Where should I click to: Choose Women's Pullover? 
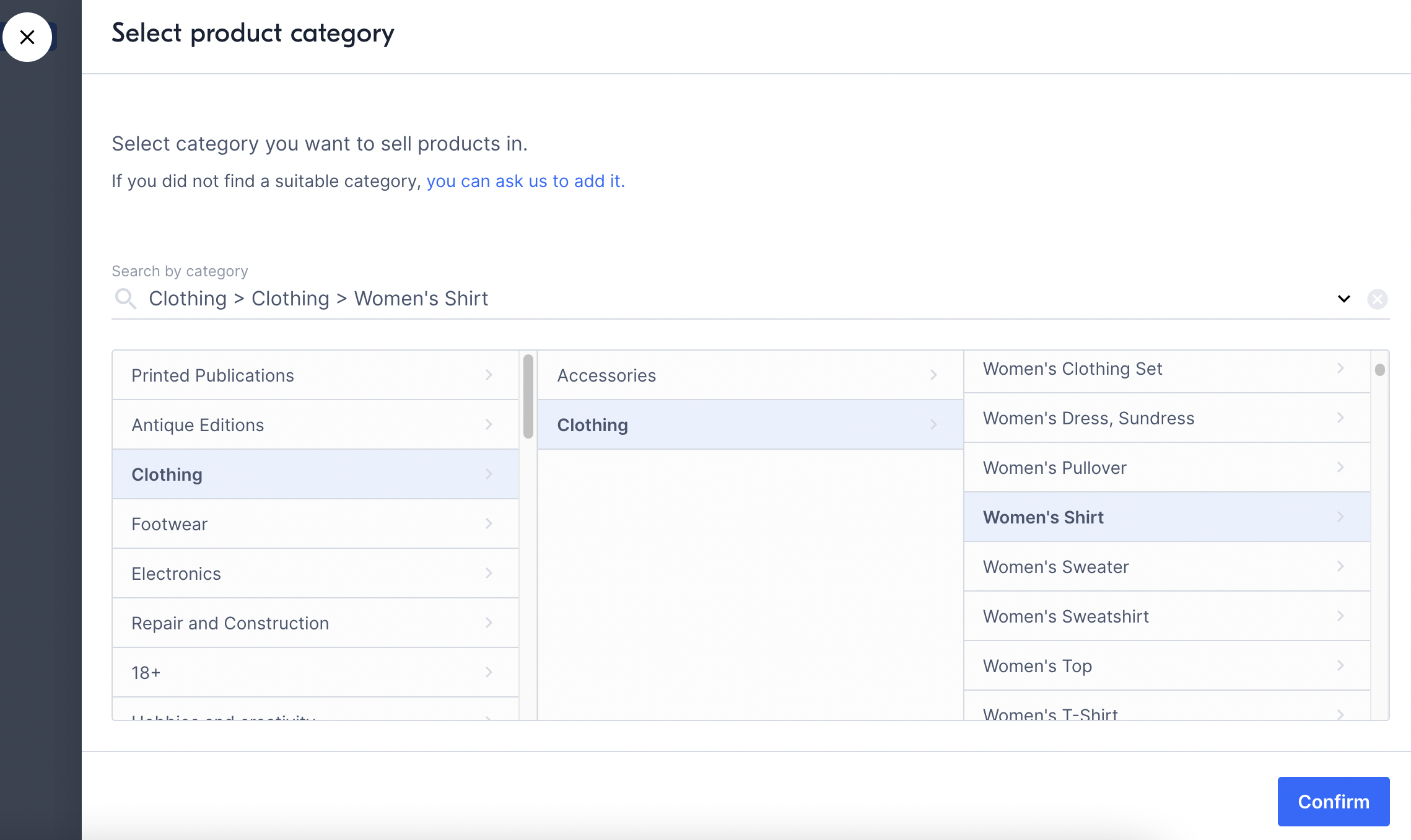coord(1167,468)
